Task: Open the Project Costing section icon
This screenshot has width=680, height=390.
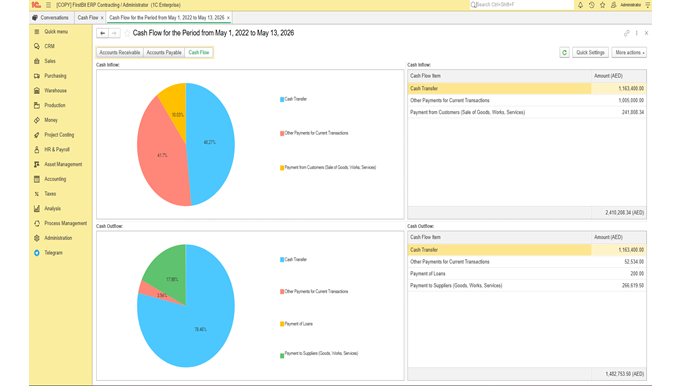Action: click(x=37, y=135)
